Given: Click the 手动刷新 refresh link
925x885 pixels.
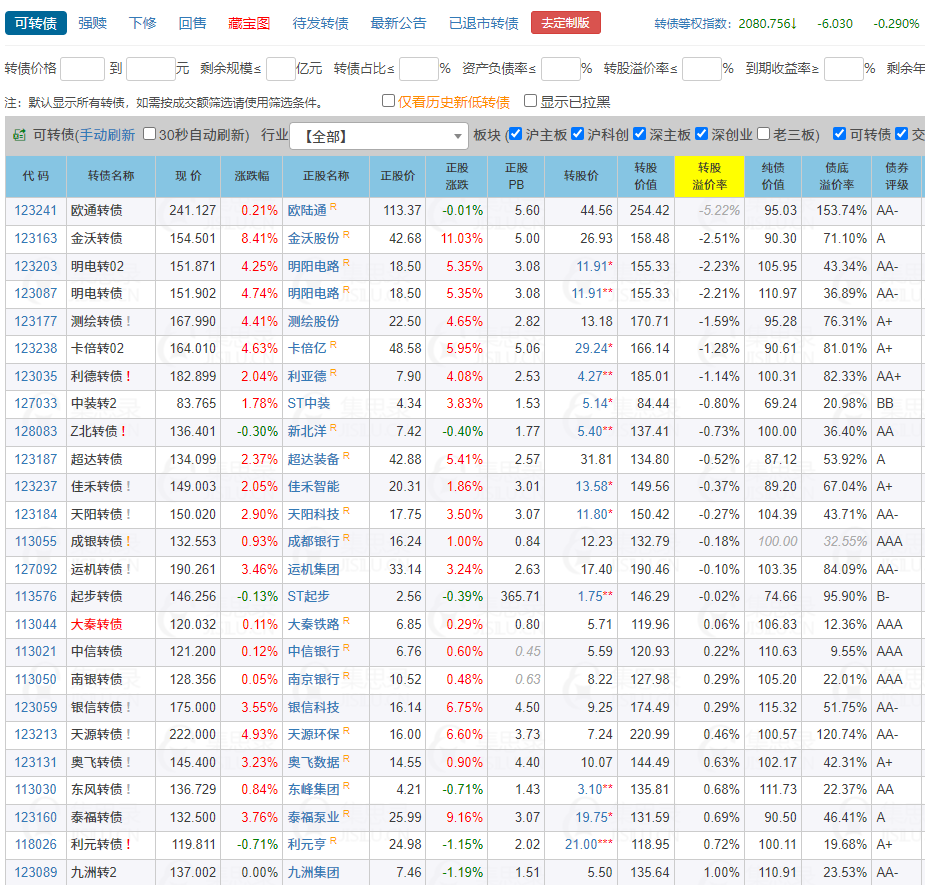Looking at the screenshot, I should point(107,135).
